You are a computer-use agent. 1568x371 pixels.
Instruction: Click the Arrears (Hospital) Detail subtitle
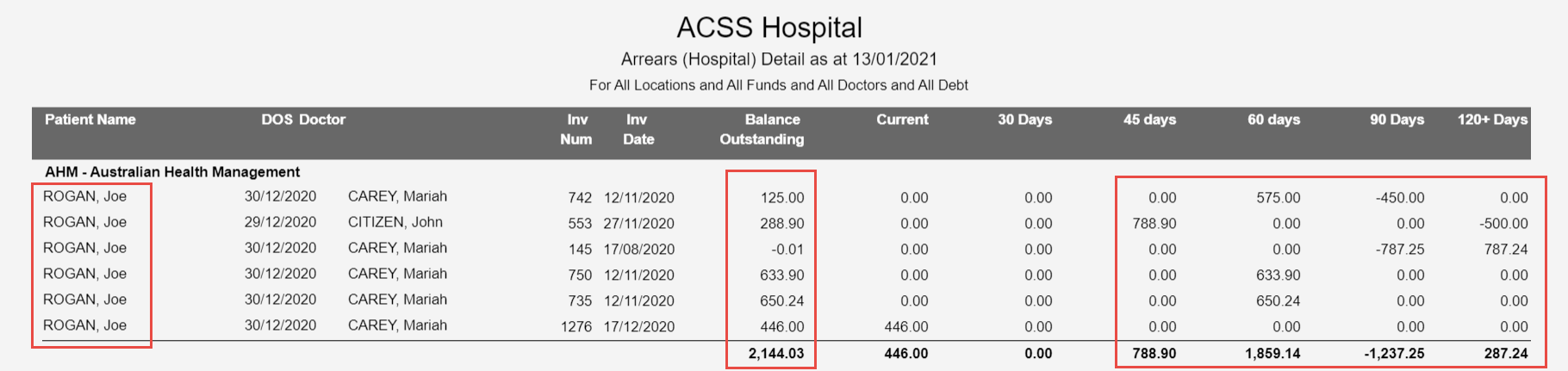tap(779, 59)
